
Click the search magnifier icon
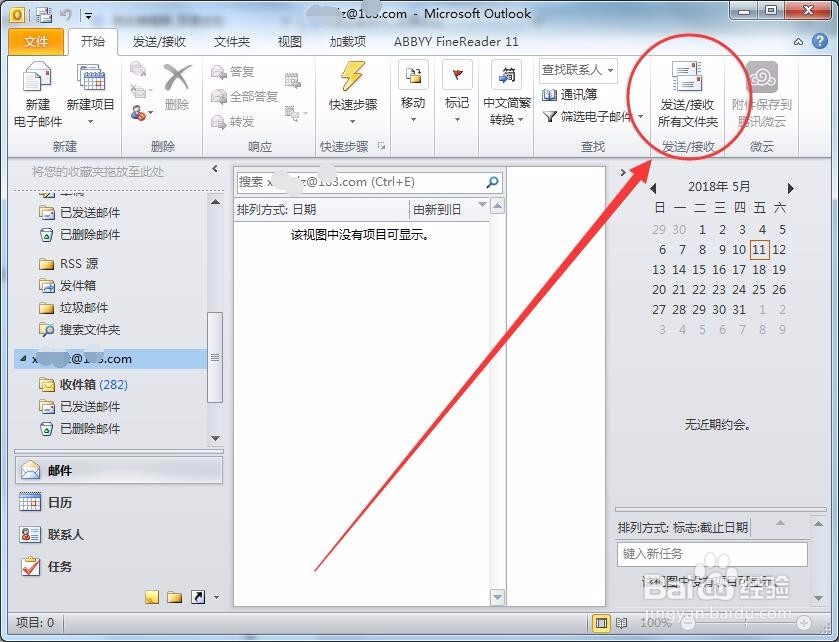[492, 182]
